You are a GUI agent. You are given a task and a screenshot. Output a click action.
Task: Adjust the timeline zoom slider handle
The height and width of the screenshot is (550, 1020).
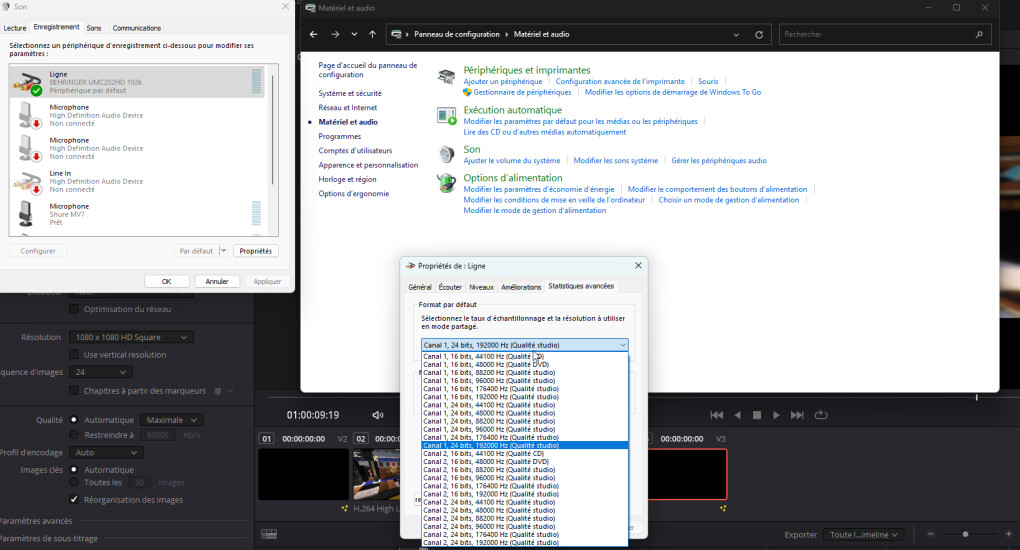(x=965, y=534)
